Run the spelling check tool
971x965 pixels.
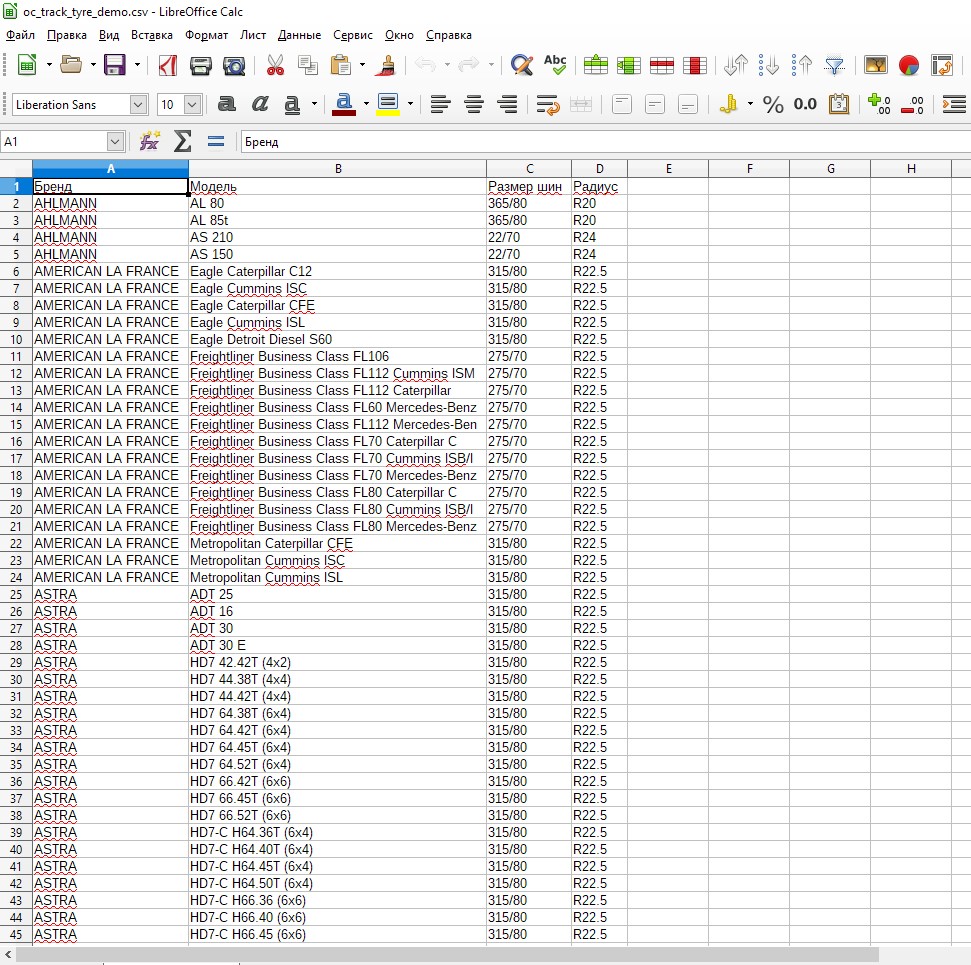click(555, 66)
